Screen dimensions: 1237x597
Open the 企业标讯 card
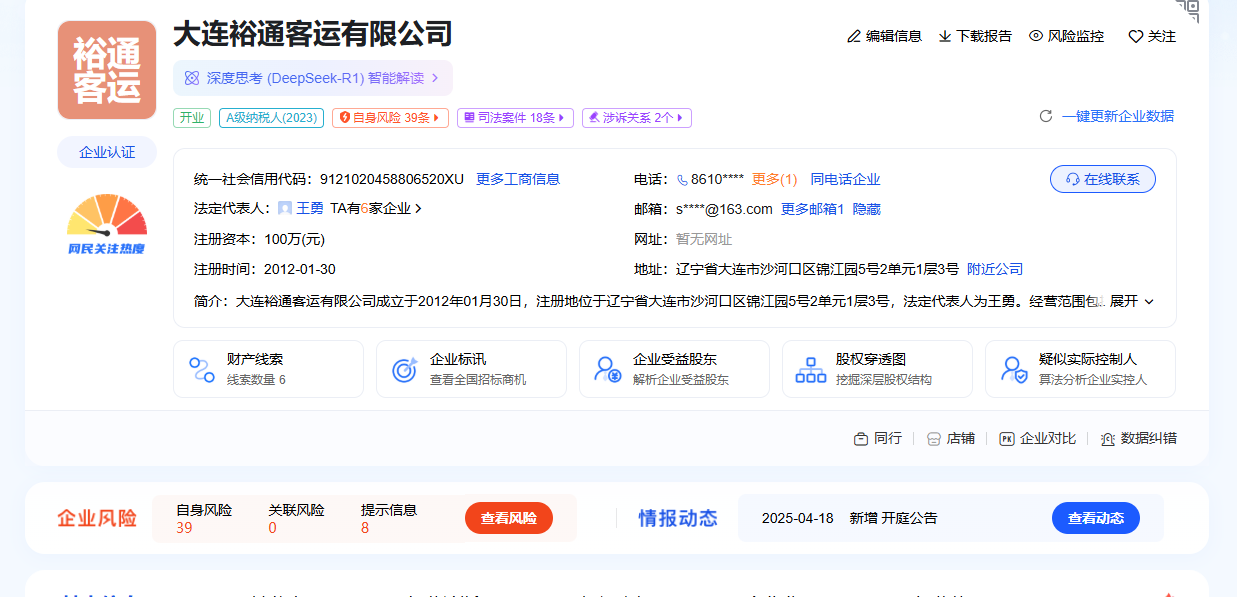coord(471,369)
